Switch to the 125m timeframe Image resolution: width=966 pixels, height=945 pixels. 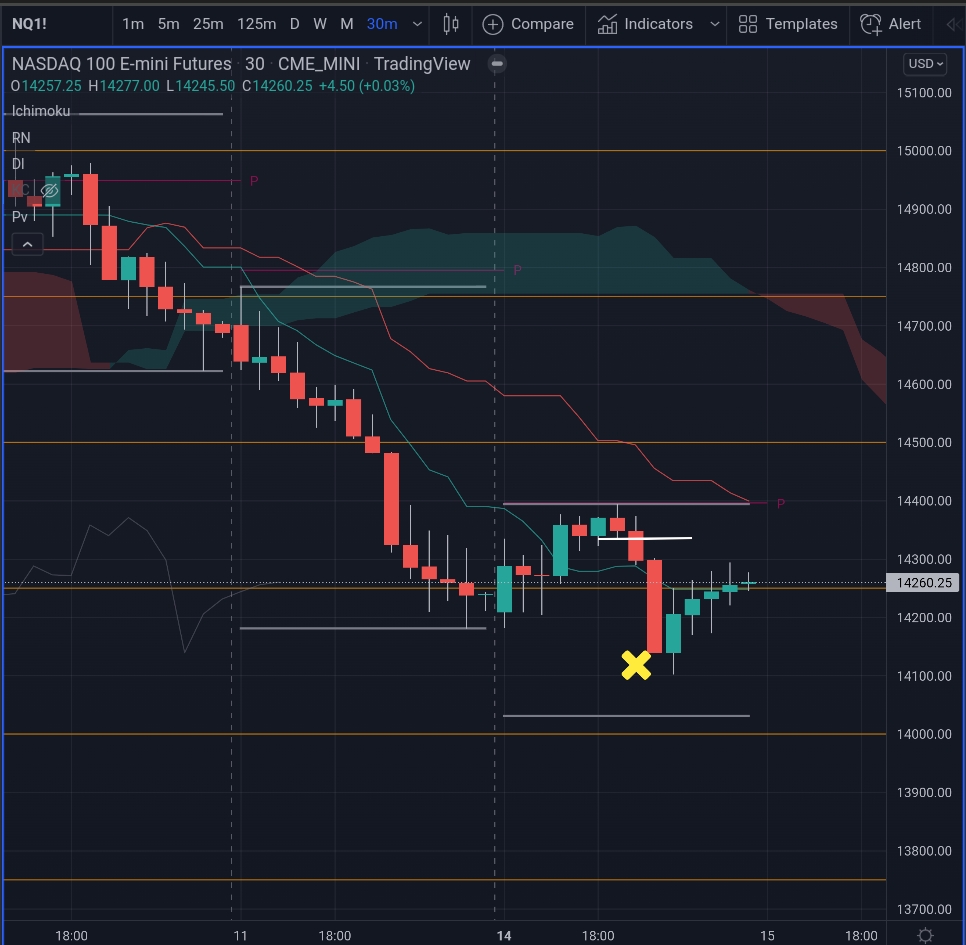[256, 24]
